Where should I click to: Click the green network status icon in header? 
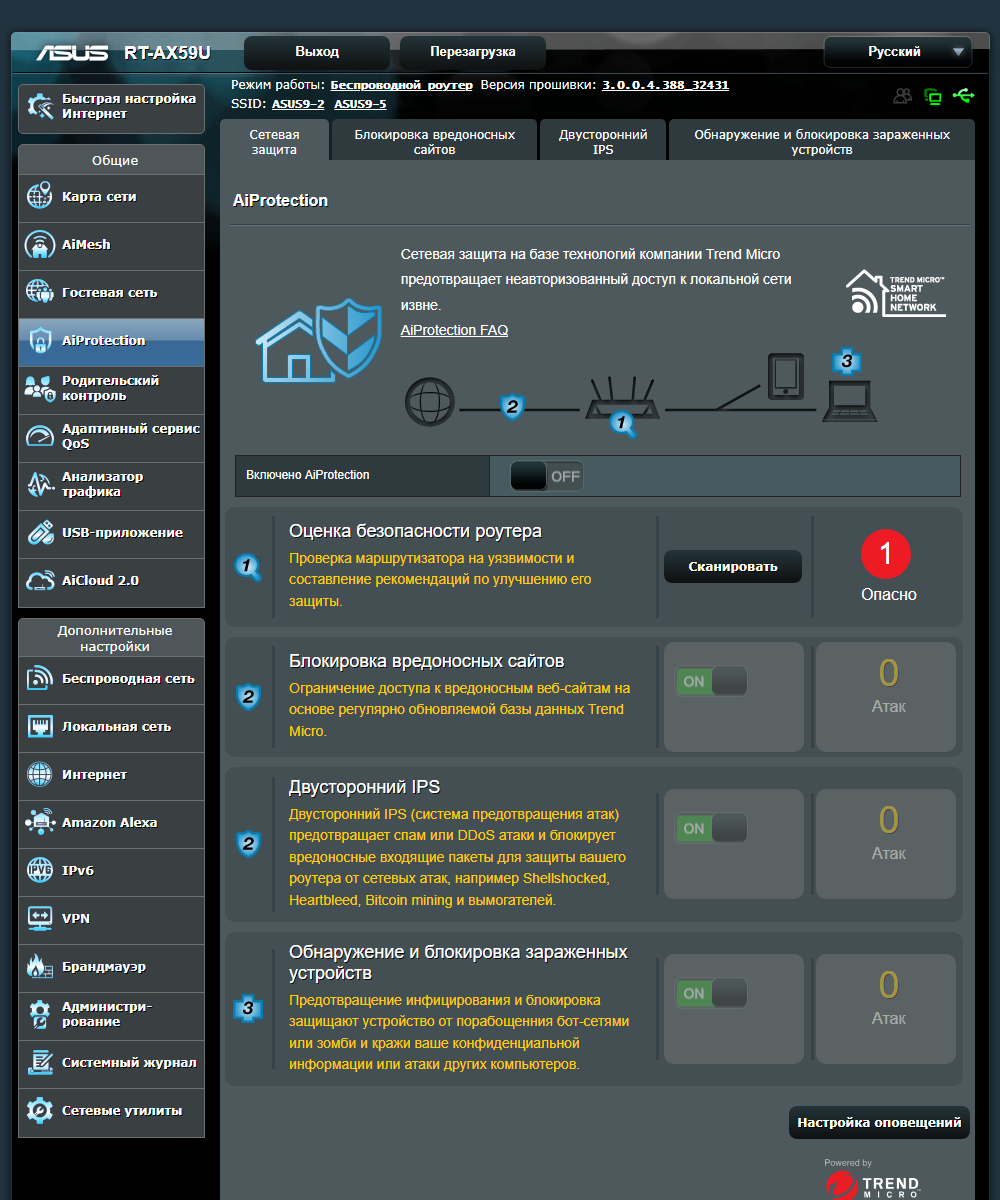[x=933, y=96]
